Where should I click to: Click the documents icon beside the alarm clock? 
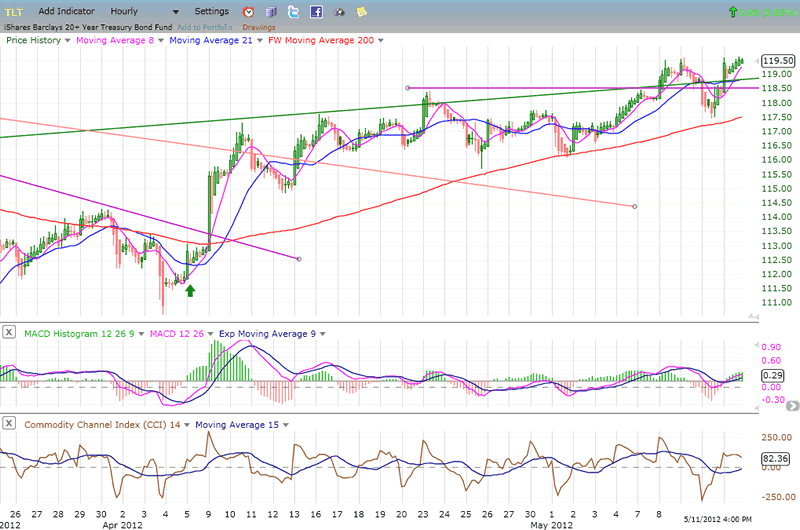coord(271,11)
